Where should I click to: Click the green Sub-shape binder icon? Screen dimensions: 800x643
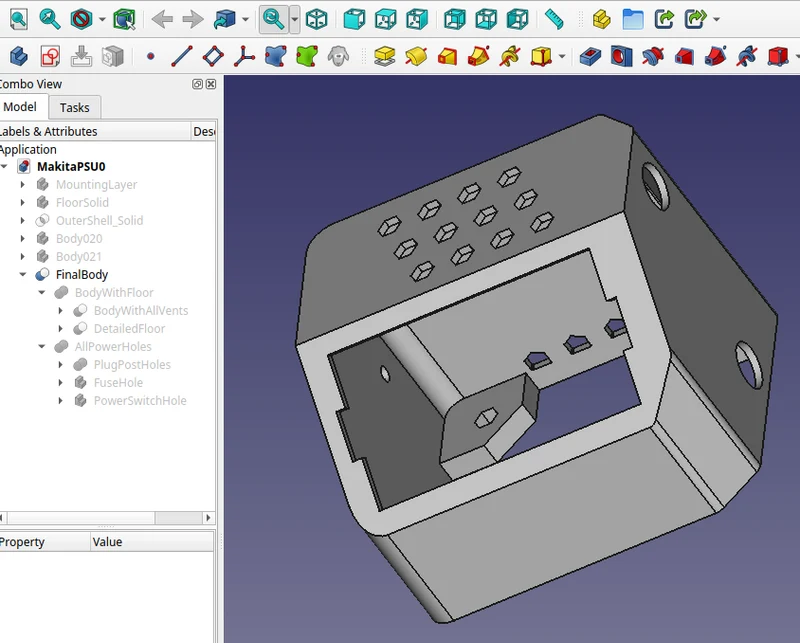(x=307, y=56)
